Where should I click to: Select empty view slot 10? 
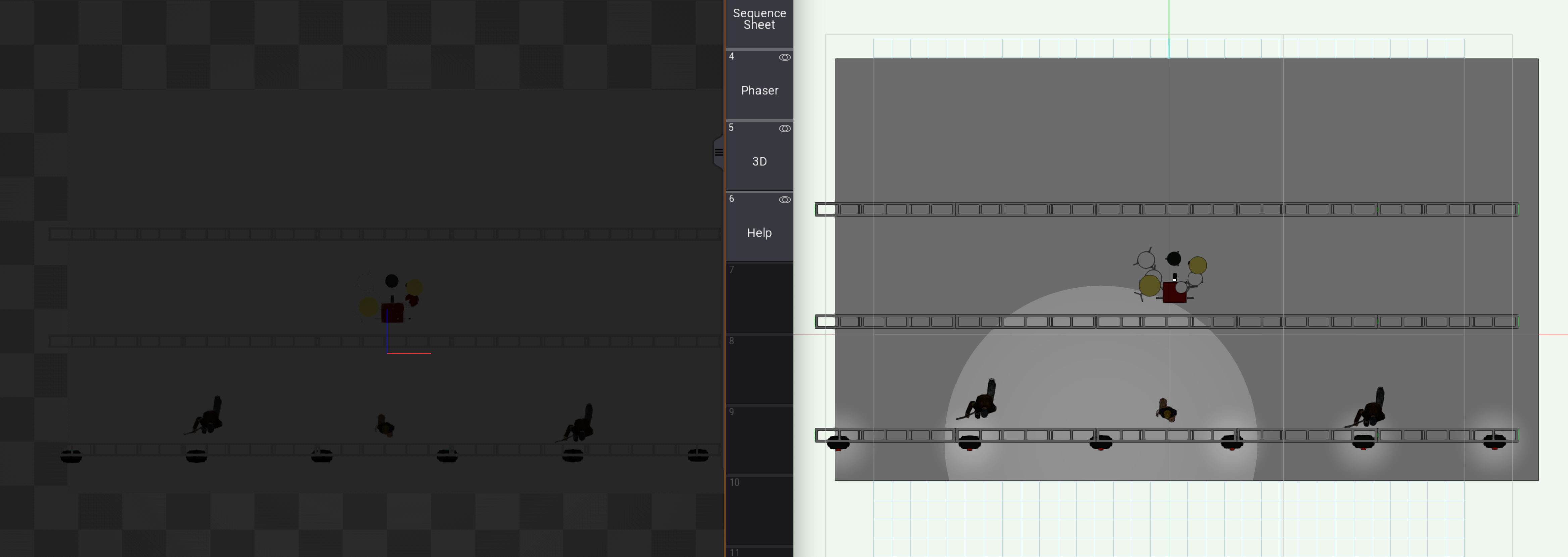759,510
